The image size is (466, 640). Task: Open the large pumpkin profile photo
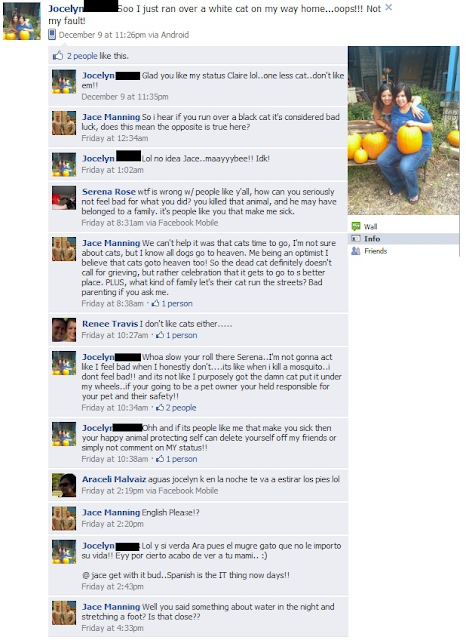(x=404, y=131)
